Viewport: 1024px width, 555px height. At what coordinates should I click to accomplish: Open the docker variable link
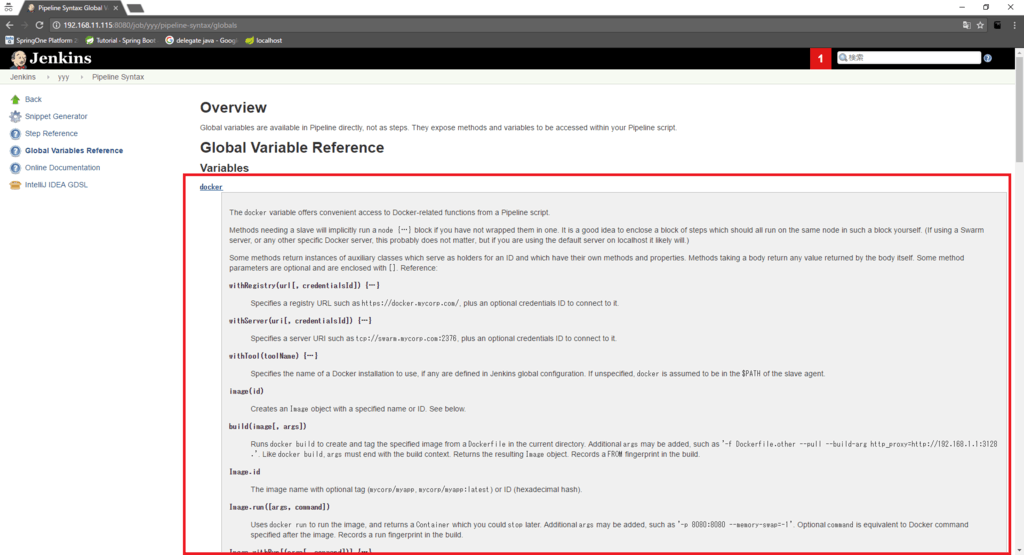pyautogui.click(x=211, y=187)
